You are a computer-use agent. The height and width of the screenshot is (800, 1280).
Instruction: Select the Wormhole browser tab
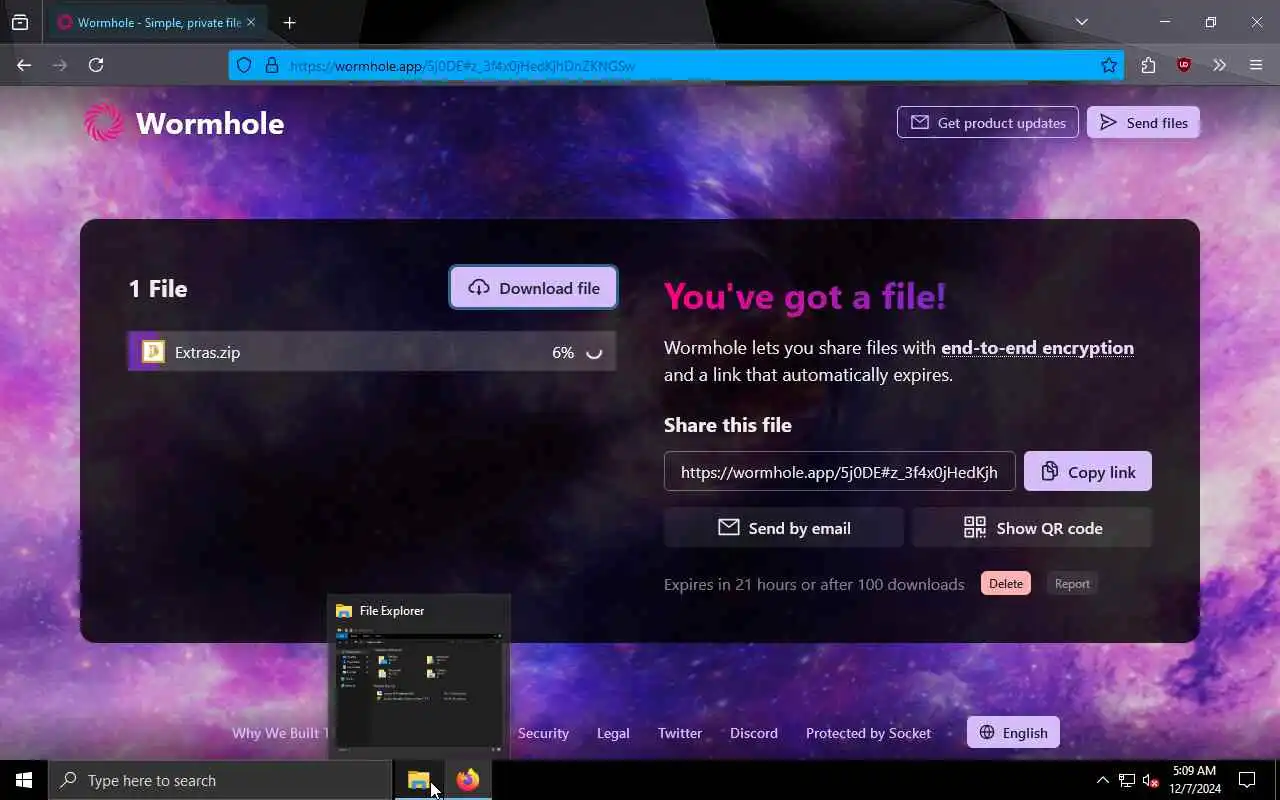tap(156, 22)
